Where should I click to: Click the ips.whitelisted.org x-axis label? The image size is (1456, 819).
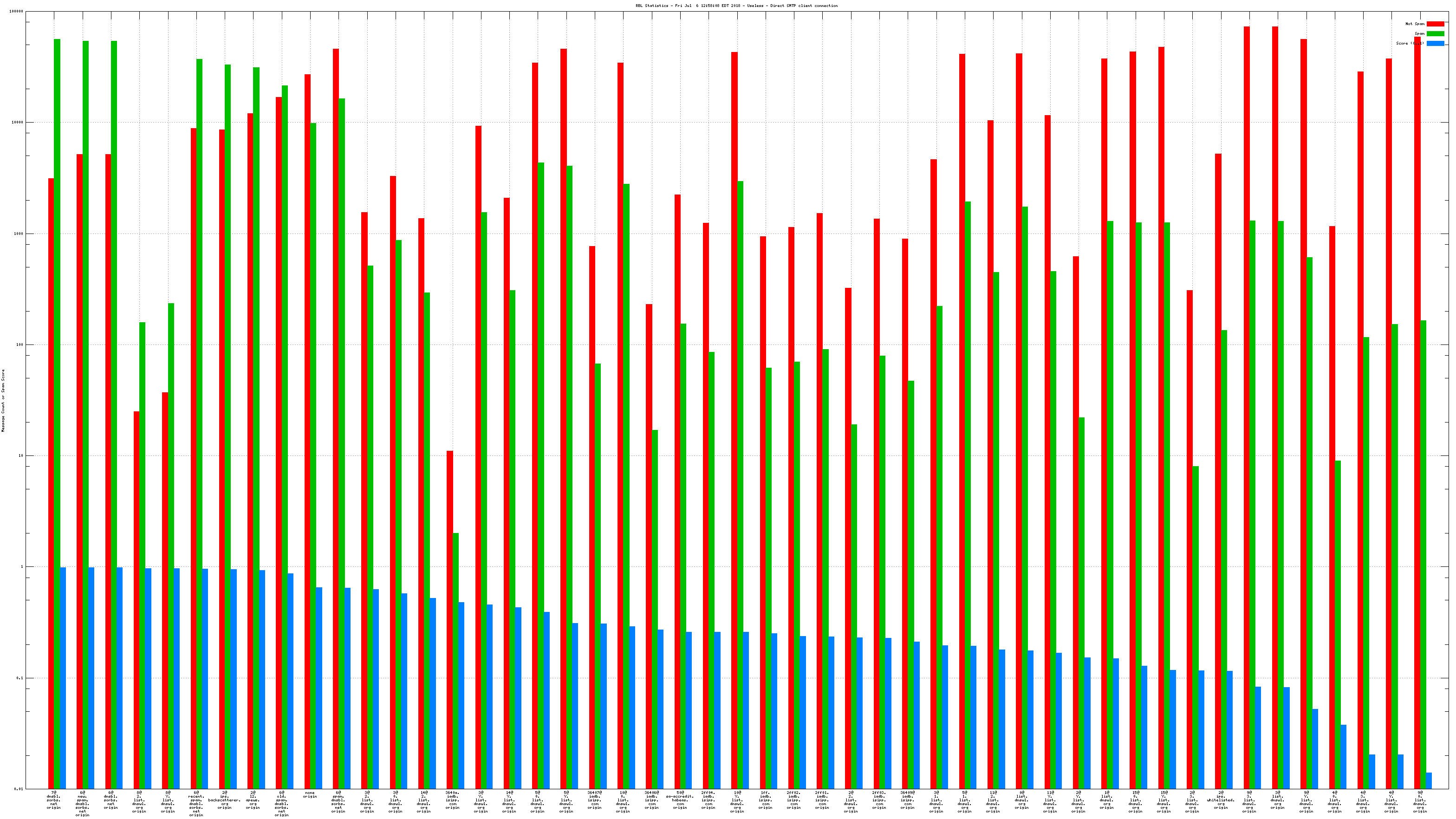[x=1221, y=800]
